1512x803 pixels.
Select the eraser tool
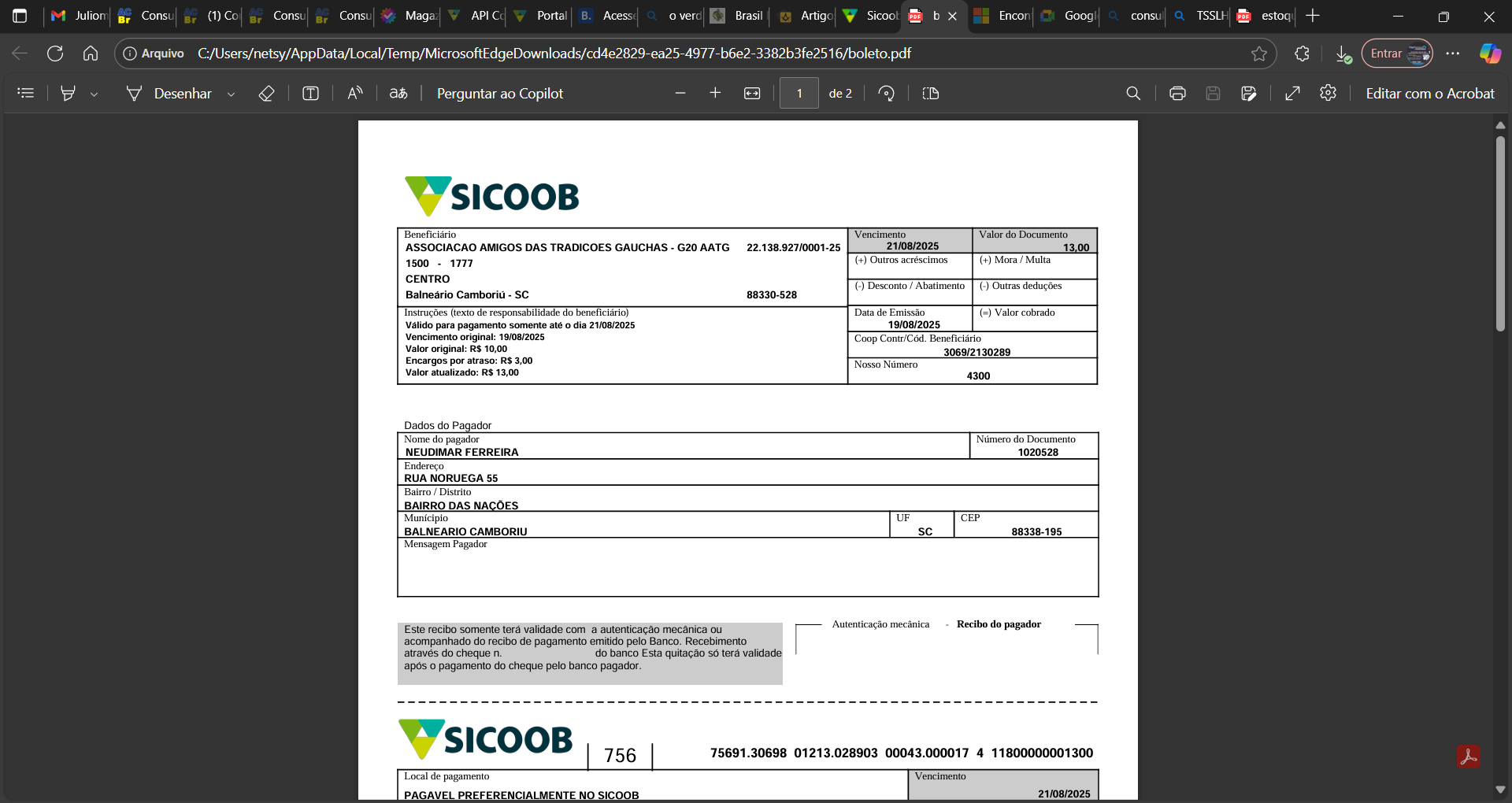click(266, 93)
